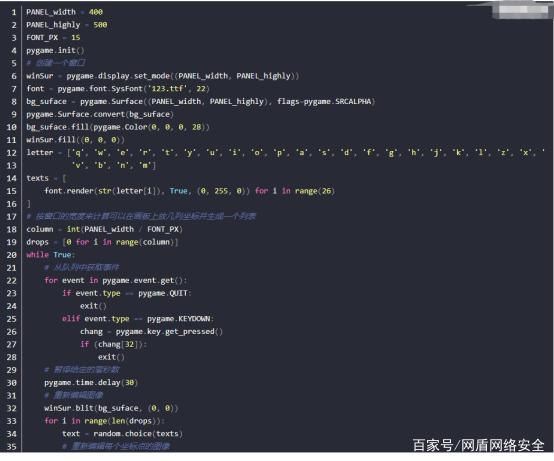Place cursor on "pygame.init()" line
The width and height of the screenshot is (554, 461).
click(55, 51)
